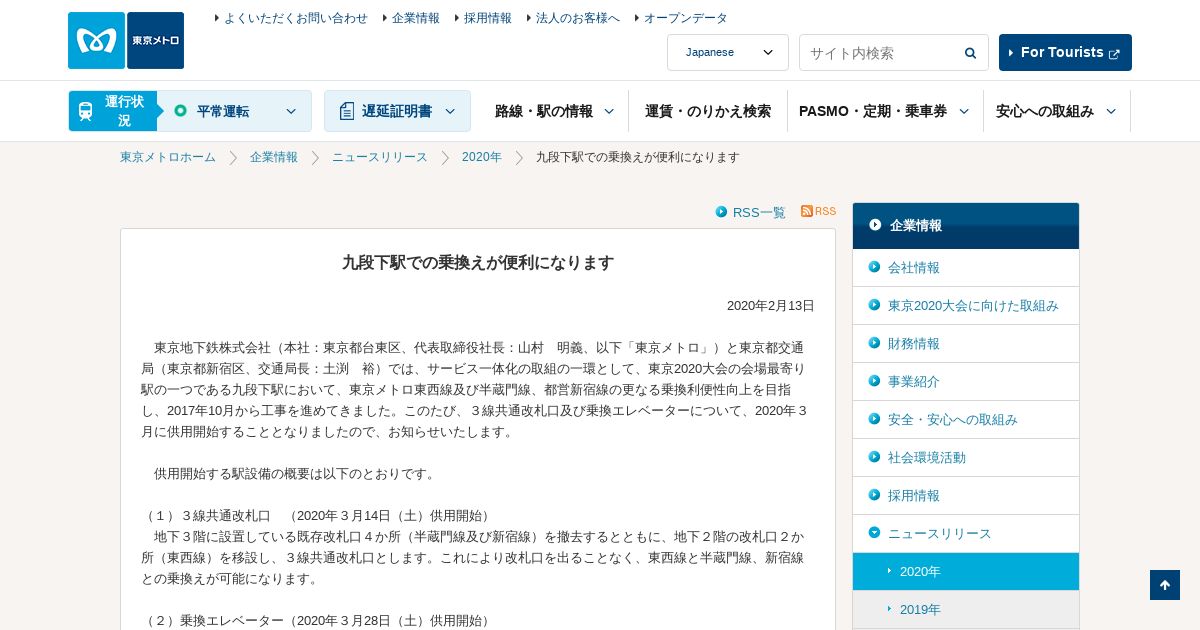This screenshot has width=1200, height=630.
Task: Open the Japanese language dropdown
Action: 728,52
